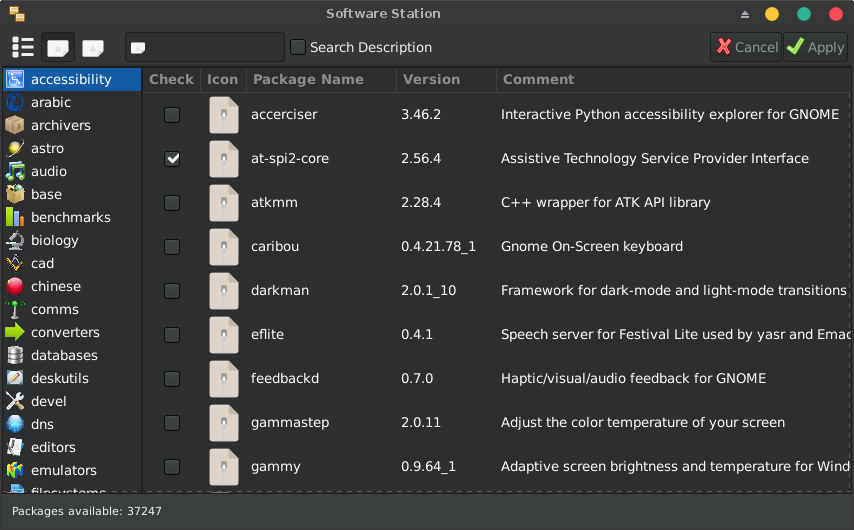Image resolution: width=854 pixels, height=530 pixels.
Task: Click the darkman package icon
Action: (224, 290)
